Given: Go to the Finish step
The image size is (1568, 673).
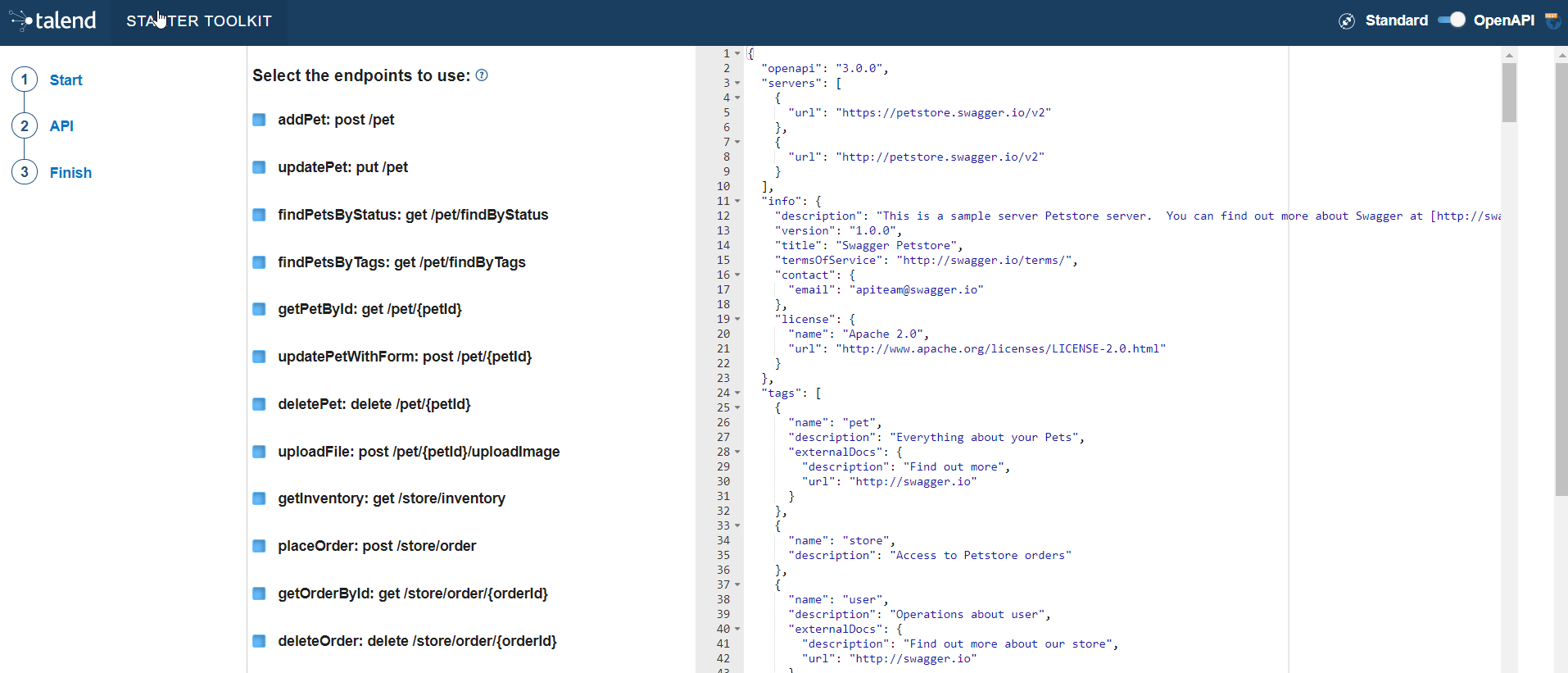Looking at the screenshot, I should (x=70, y=173).
